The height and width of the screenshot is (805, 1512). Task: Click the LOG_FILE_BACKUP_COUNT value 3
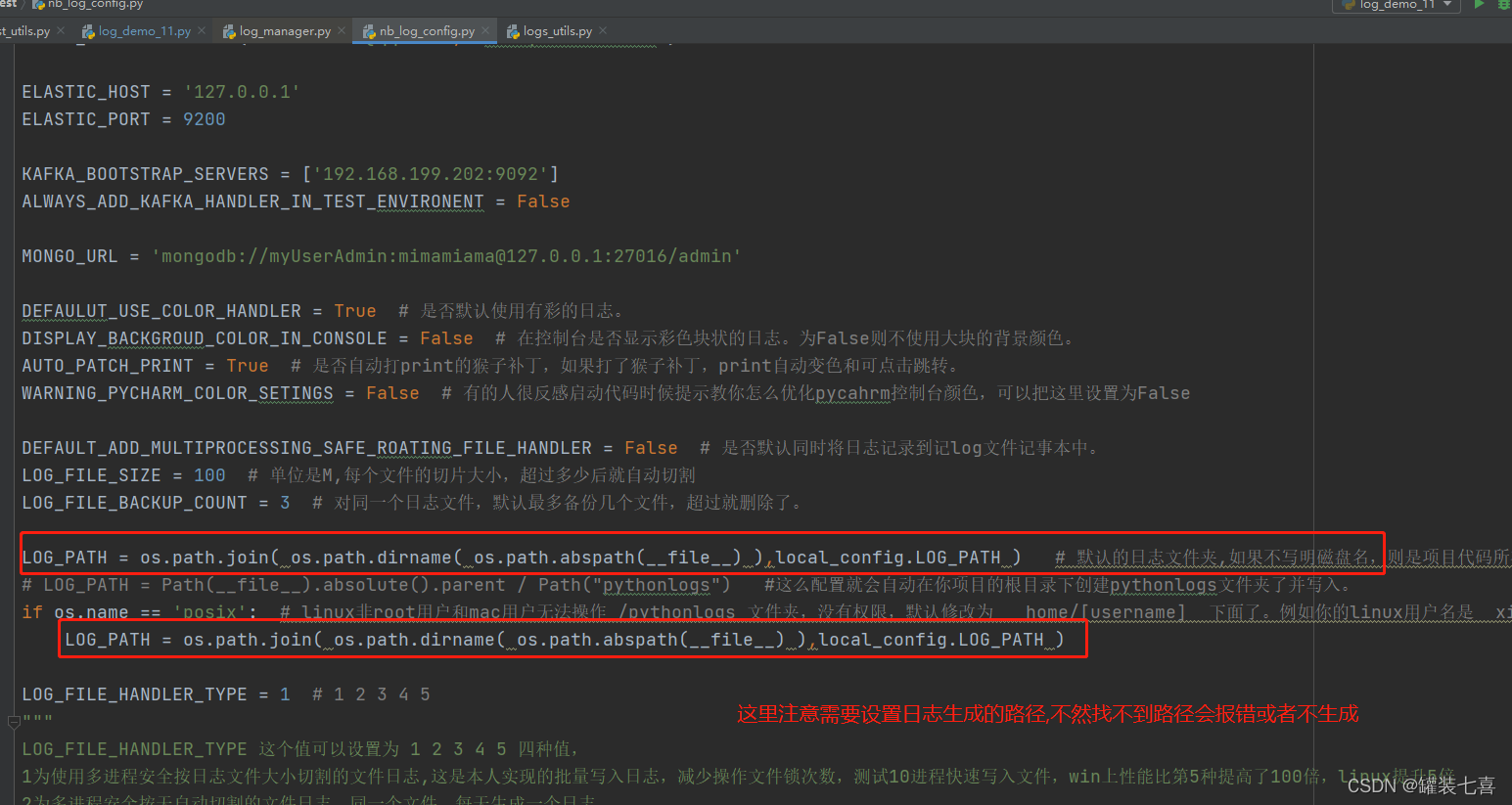(x=285, y=503)
